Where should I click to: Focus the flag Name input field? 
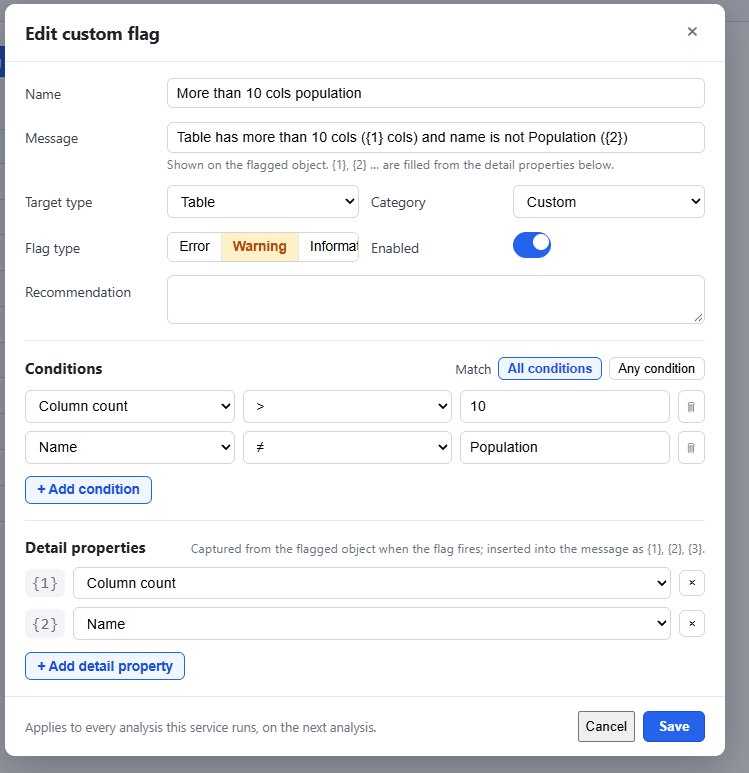tap(435, 93)
